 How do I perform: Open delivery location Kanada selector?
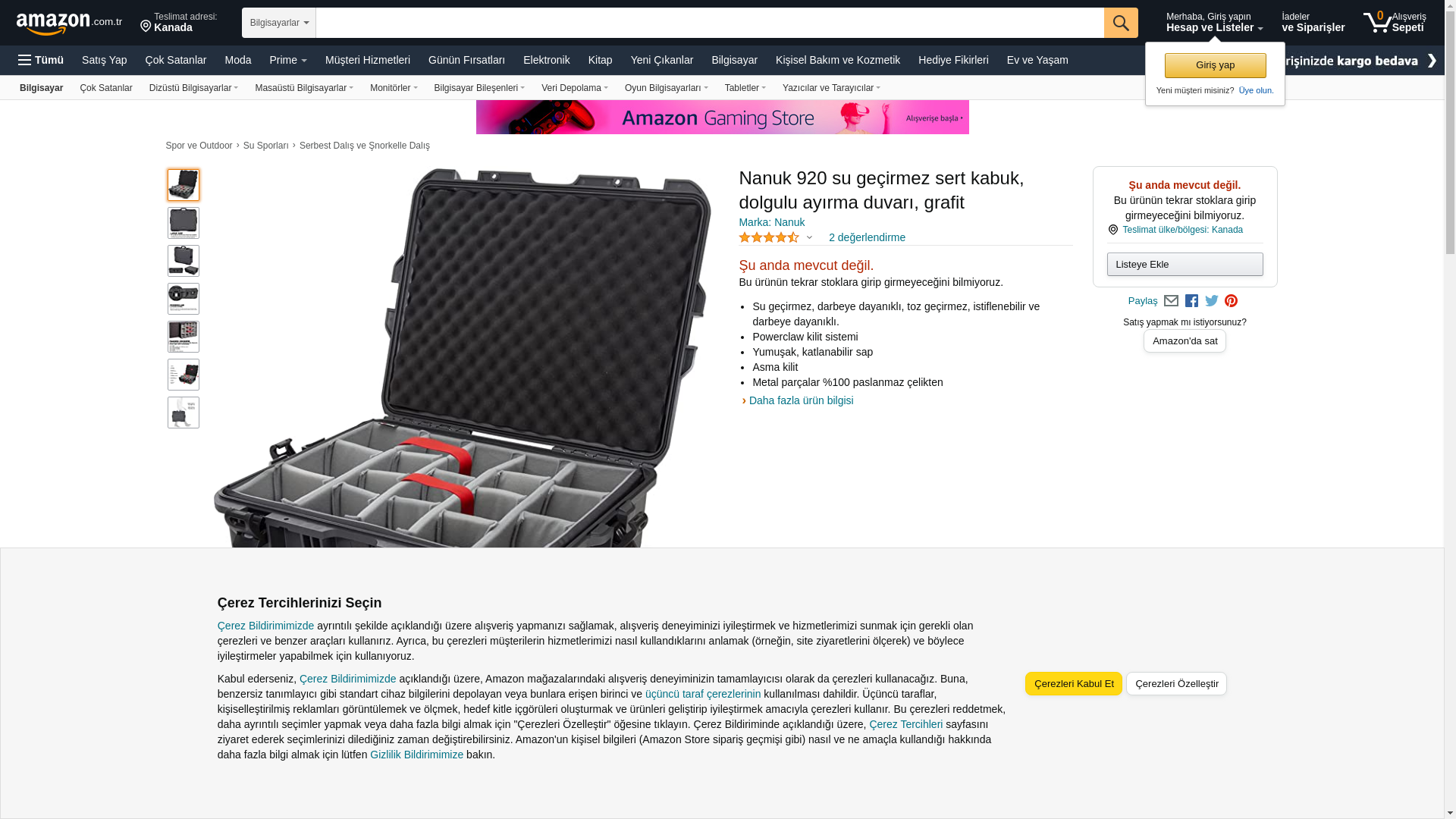coord(179,22)
